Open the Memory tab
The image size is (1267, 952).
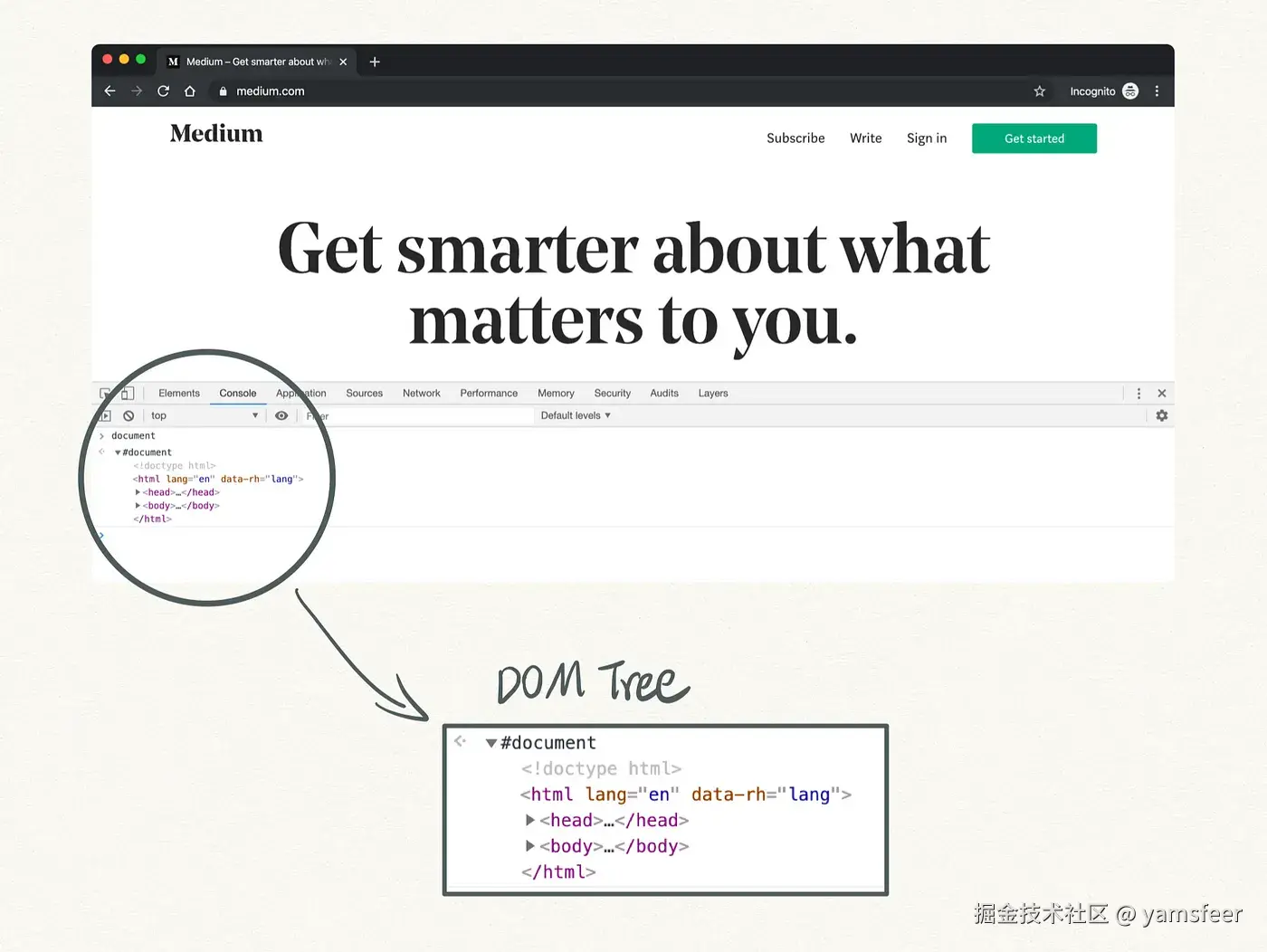point(556,393)
